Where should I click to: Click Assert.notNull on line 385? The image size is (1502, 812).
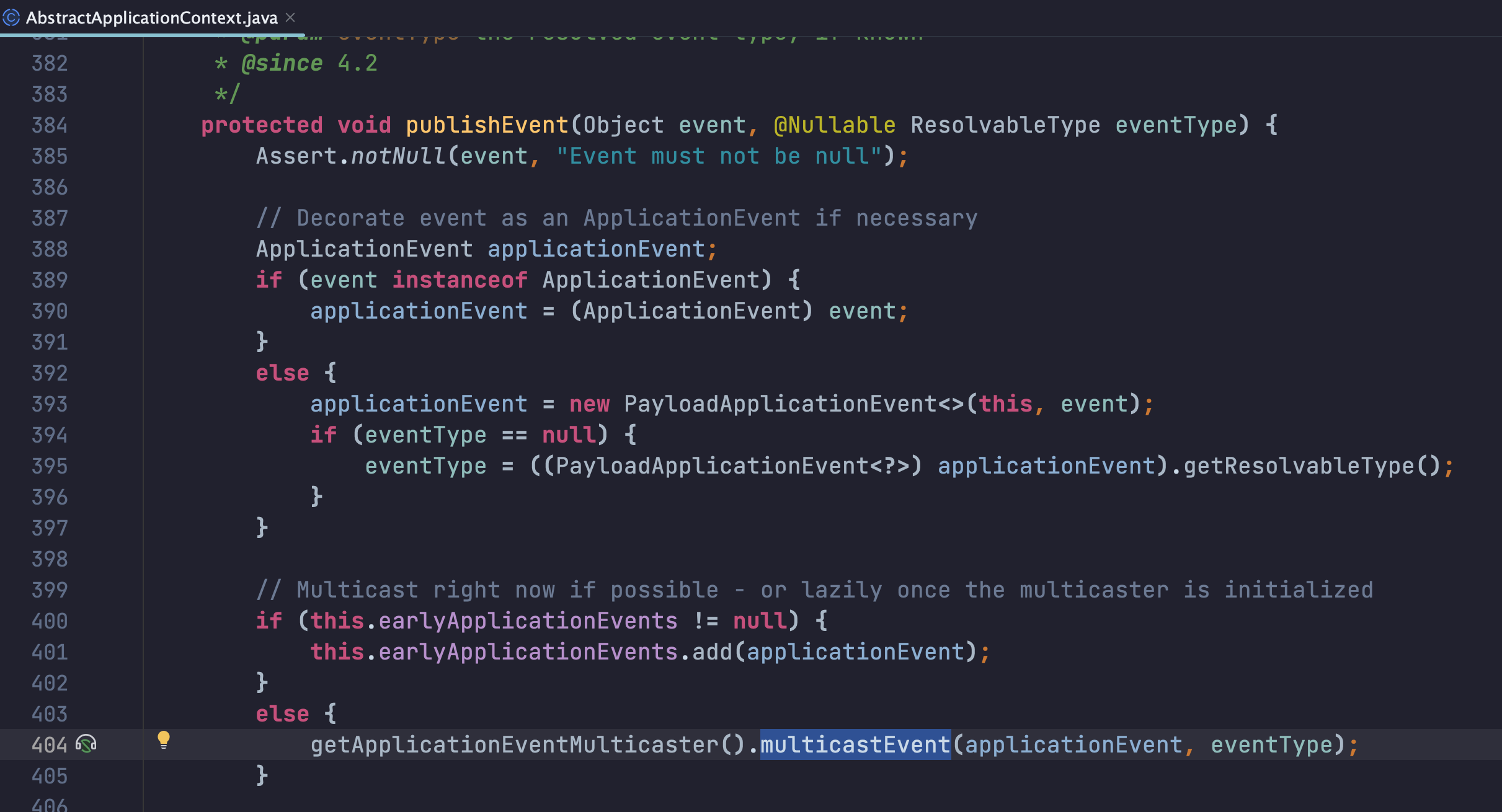(x=351, y=156)
